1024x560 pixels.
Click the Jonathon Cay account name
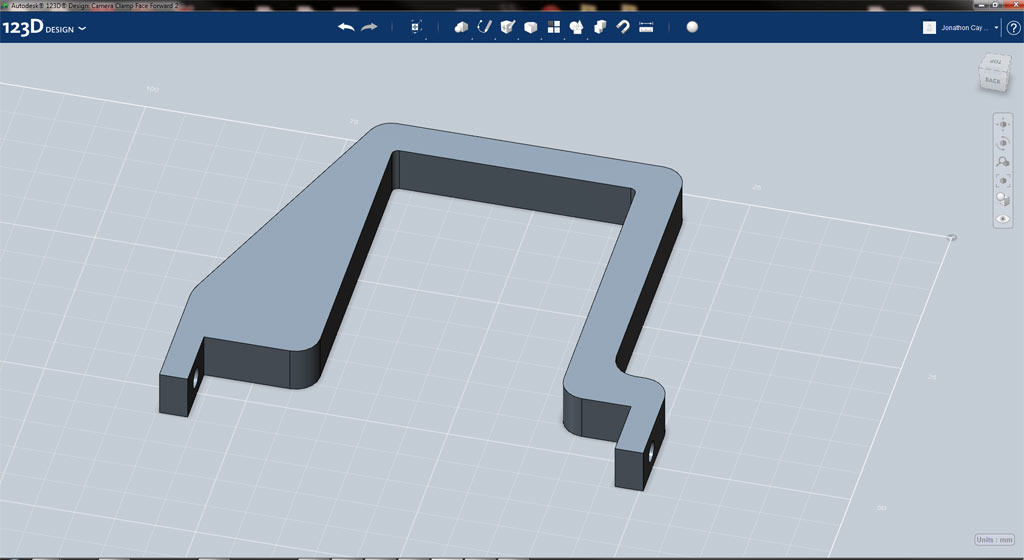(963, 28)
